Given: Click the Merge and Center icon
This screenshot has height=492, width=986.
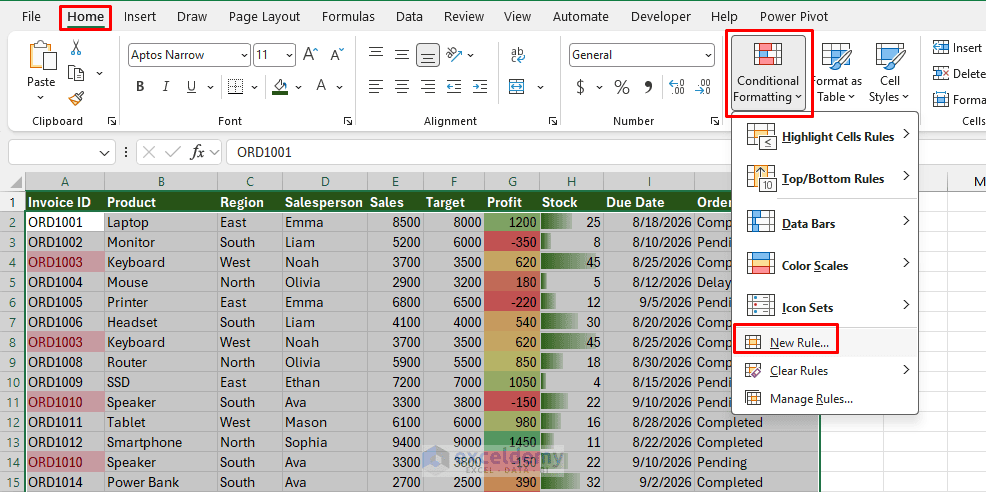Looking at the screenshot, I should click(x=517, y=86).
